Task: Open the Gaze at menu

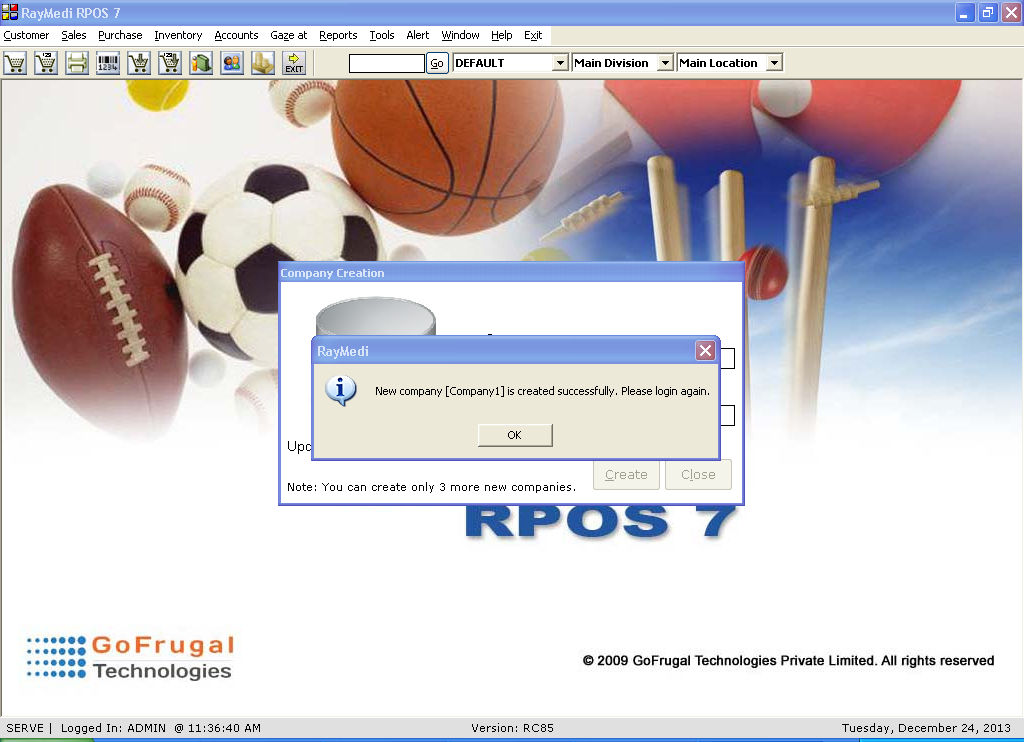Action: point(289,35)
